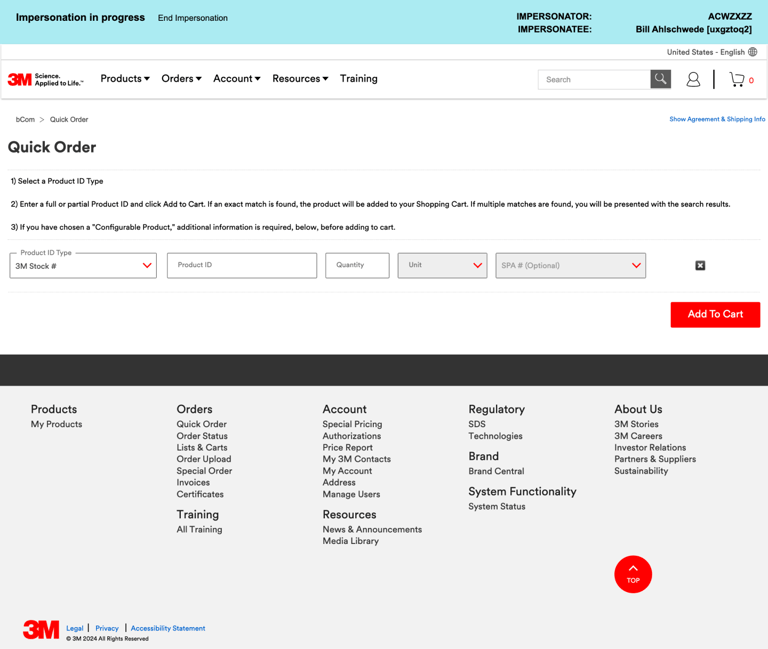Open 3M Careers footer link
The height and width of the screenshot is (649, 768).
point(638,436)
